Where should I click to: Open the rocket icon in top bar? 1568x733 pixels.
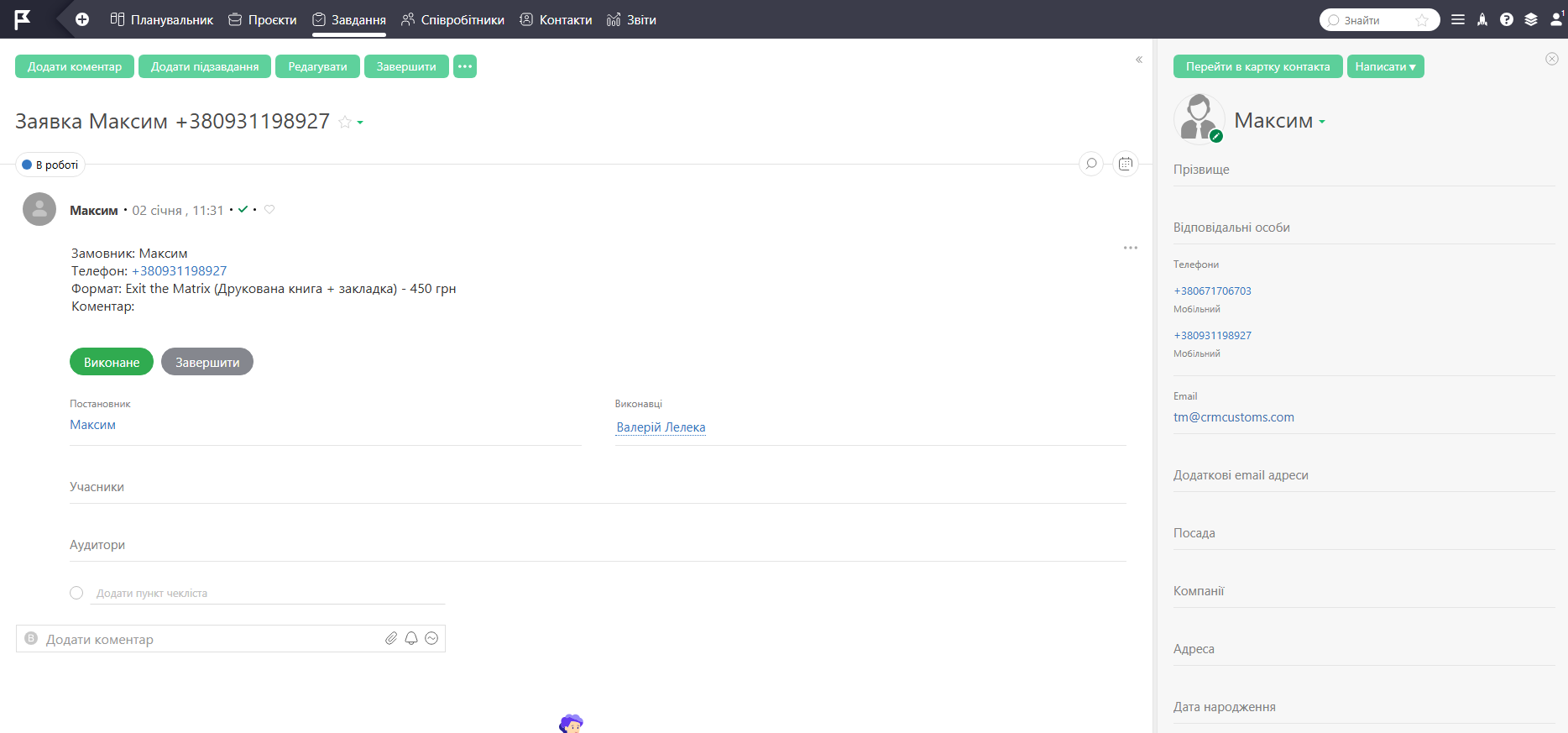click(x=1482, y=19)
